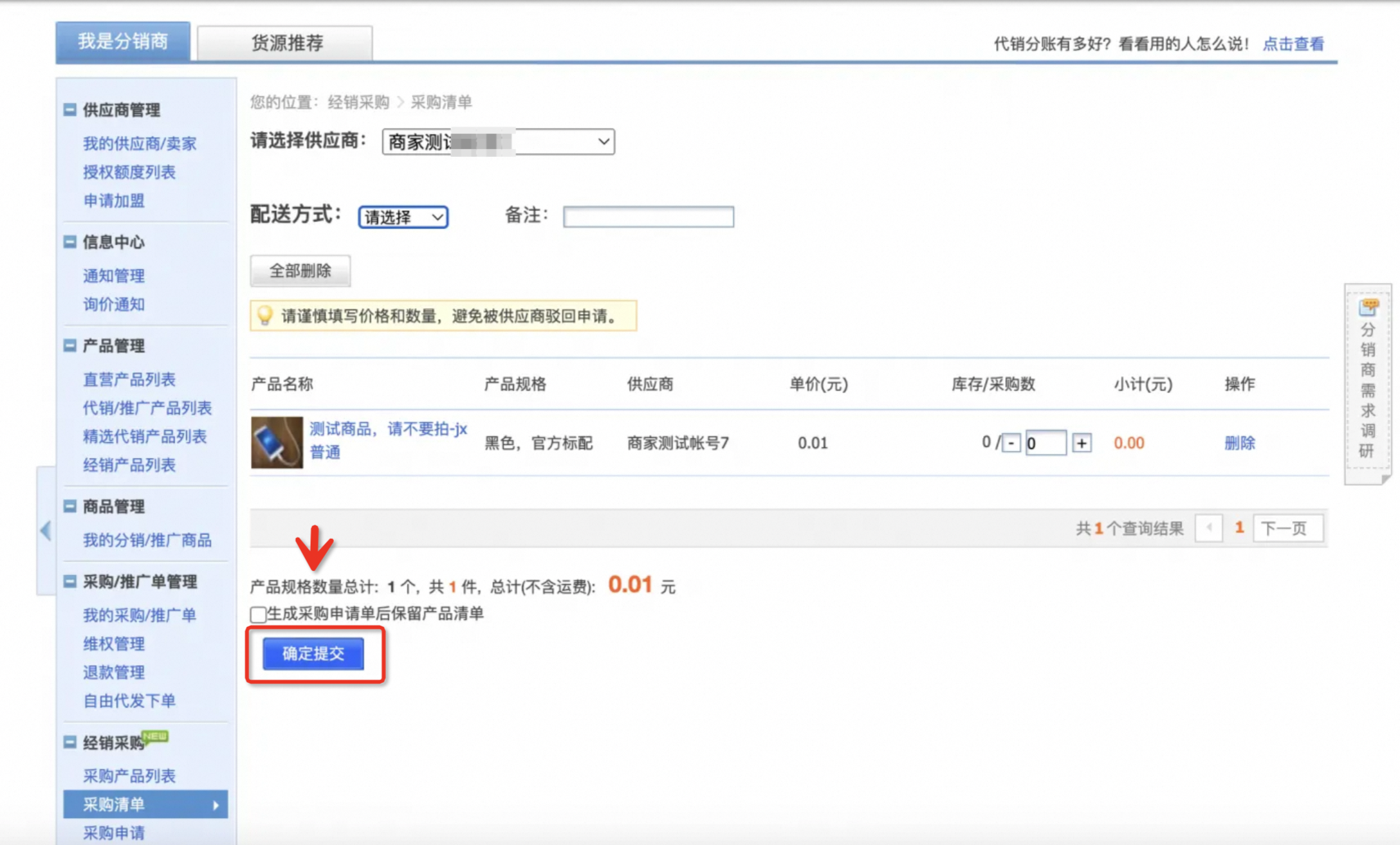
Task: Collapse the 商品管理 section
Action: 70,507
